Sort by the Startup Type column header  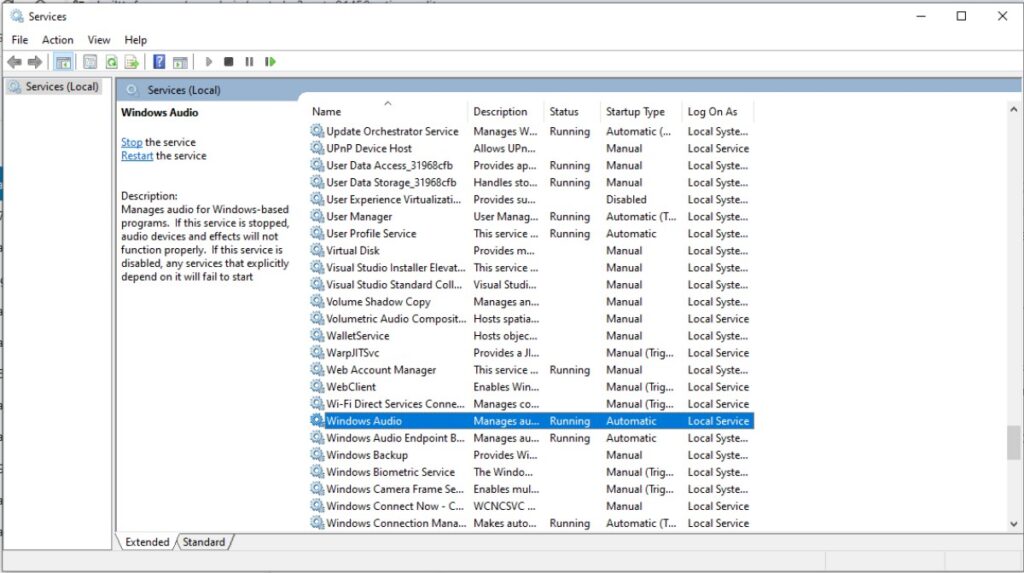tap(641, 112)
